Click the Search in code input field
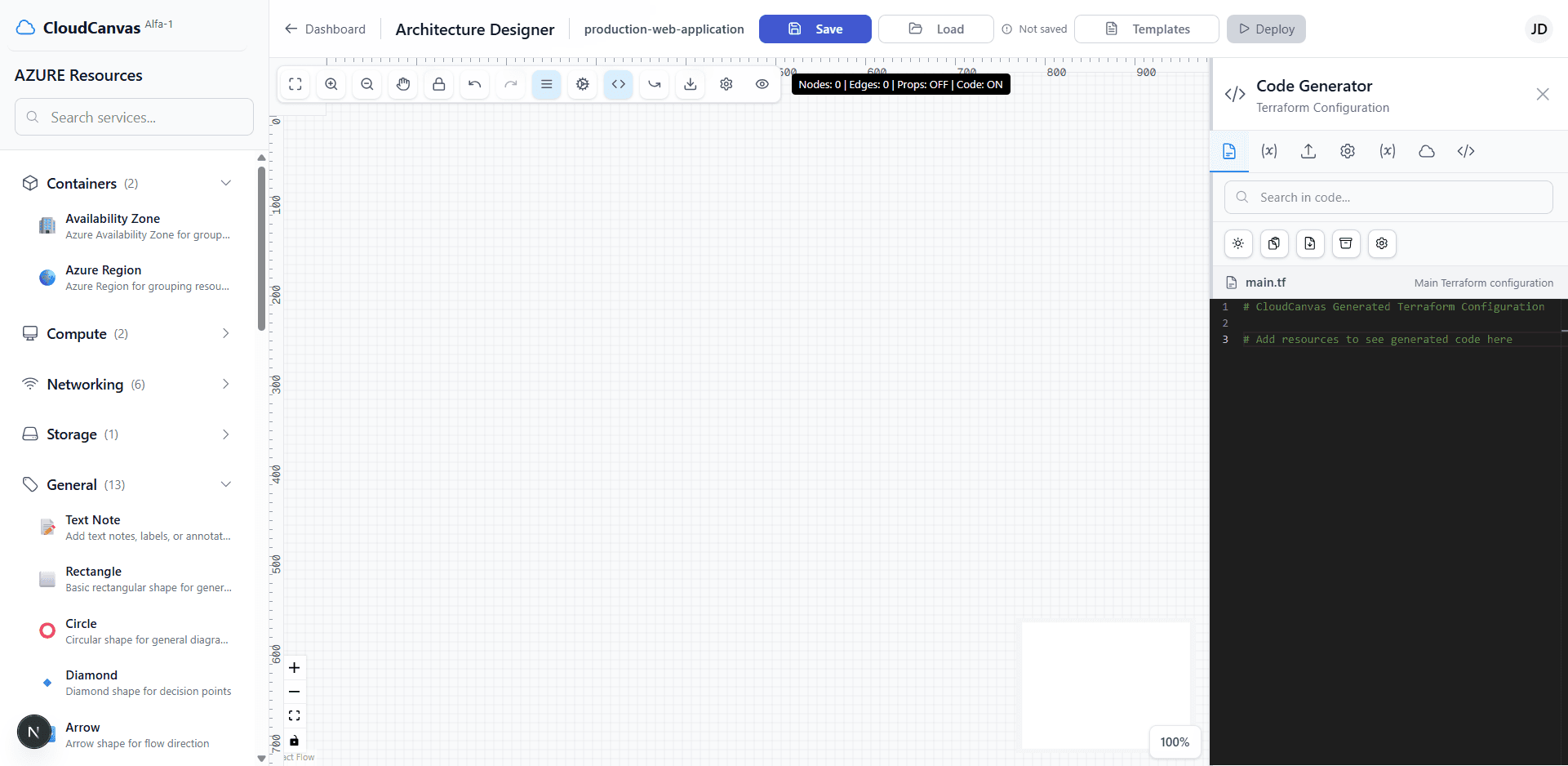The width and height of the screenshot is (1568, 766). 1388,197
